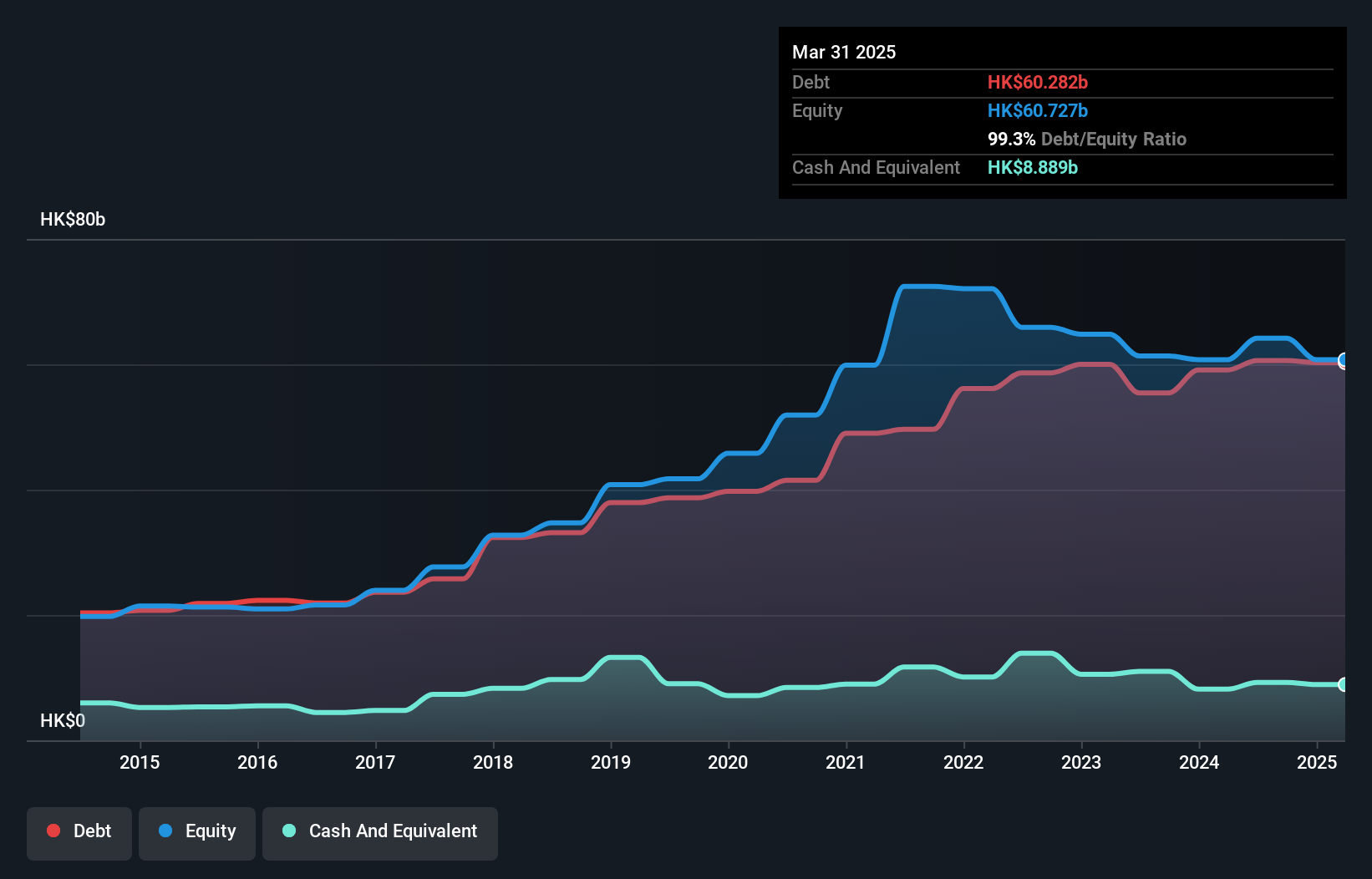Image resolution: width=1372 pixels, height=879 pixels.
Task: Click the HK$80b axis gridline label
Action: click(73, 220)
